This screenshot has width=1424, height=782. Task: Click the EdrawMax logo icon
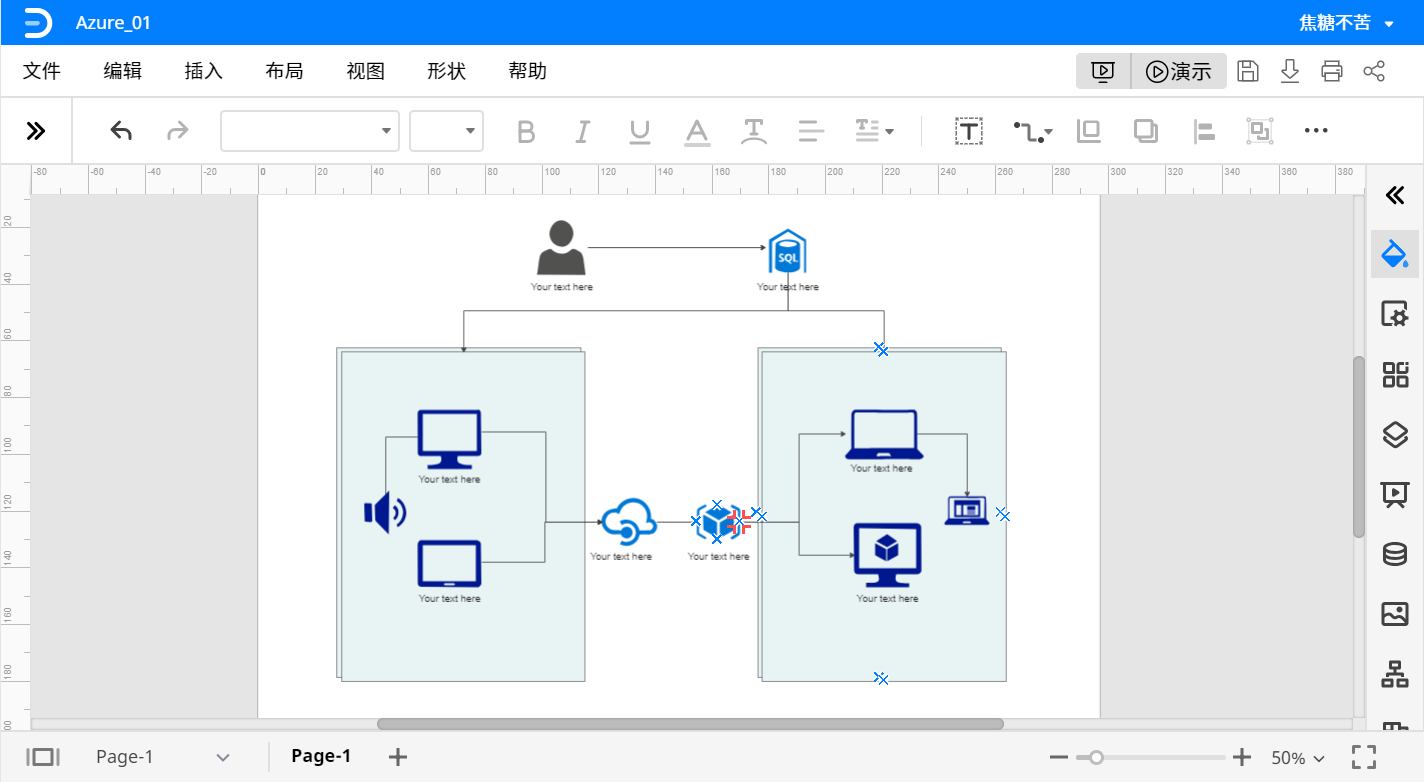[x=37, y=22]
